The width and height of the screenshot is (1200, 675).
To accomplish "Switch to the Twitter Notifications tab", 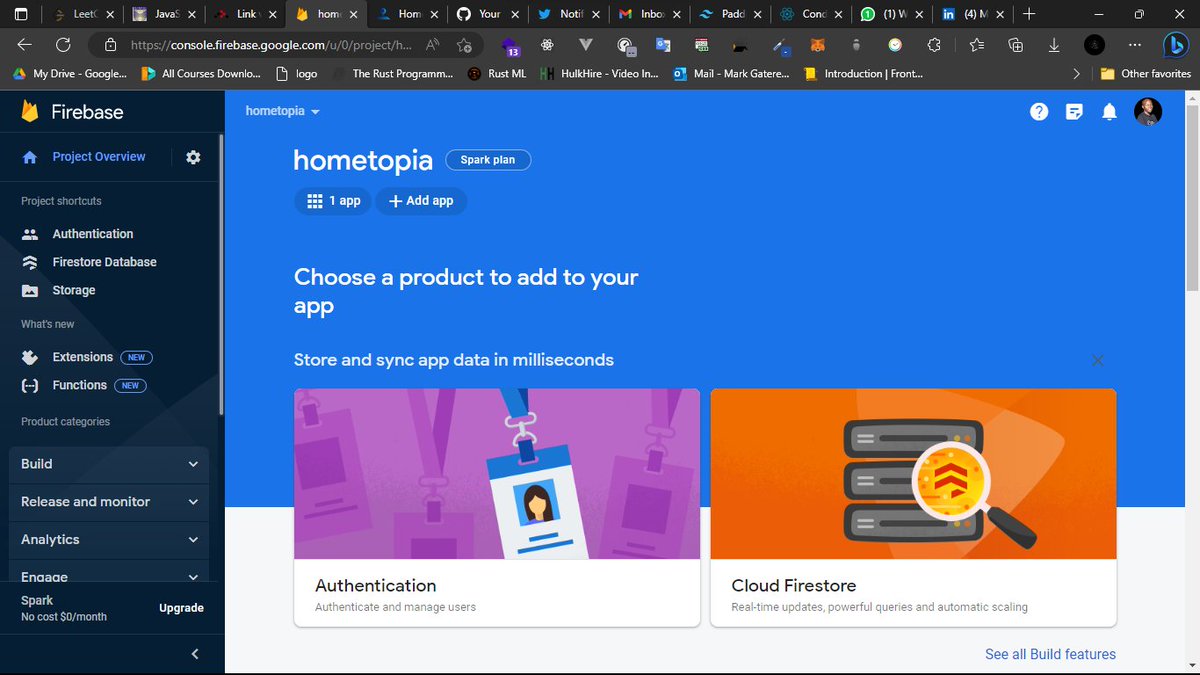I will point(571,14).
